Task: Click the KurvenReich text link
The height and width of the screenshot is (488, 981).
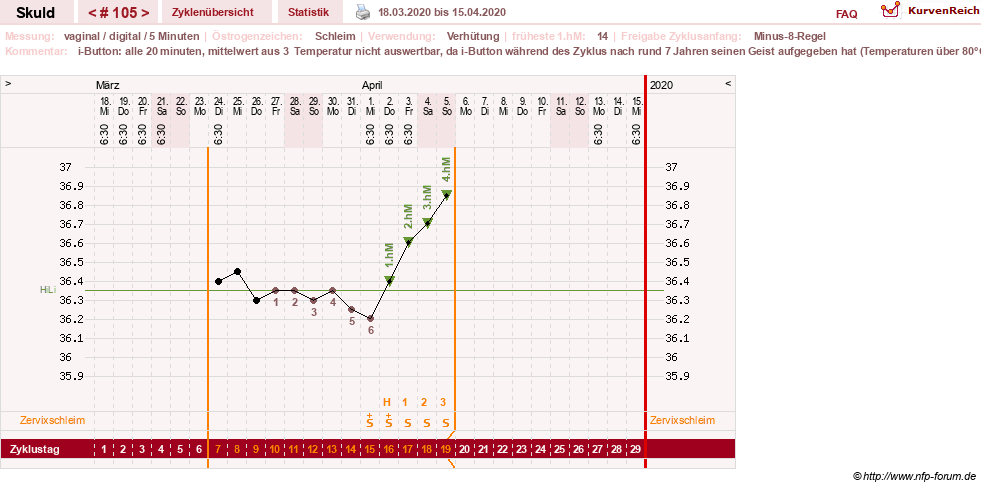Action: pyautogui.click(x=945, y=10)
